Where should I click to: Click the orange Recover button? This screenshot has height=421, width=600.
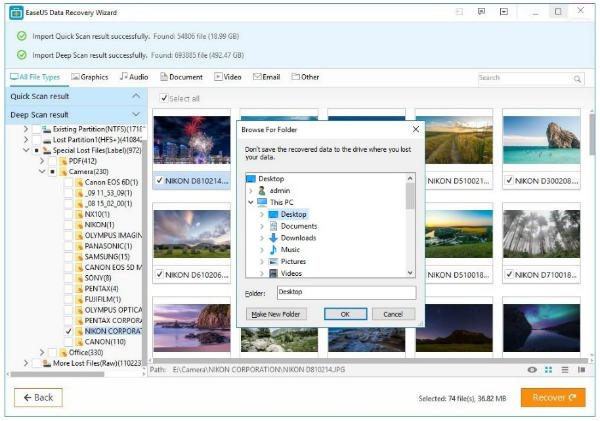[x=553, y=397]
